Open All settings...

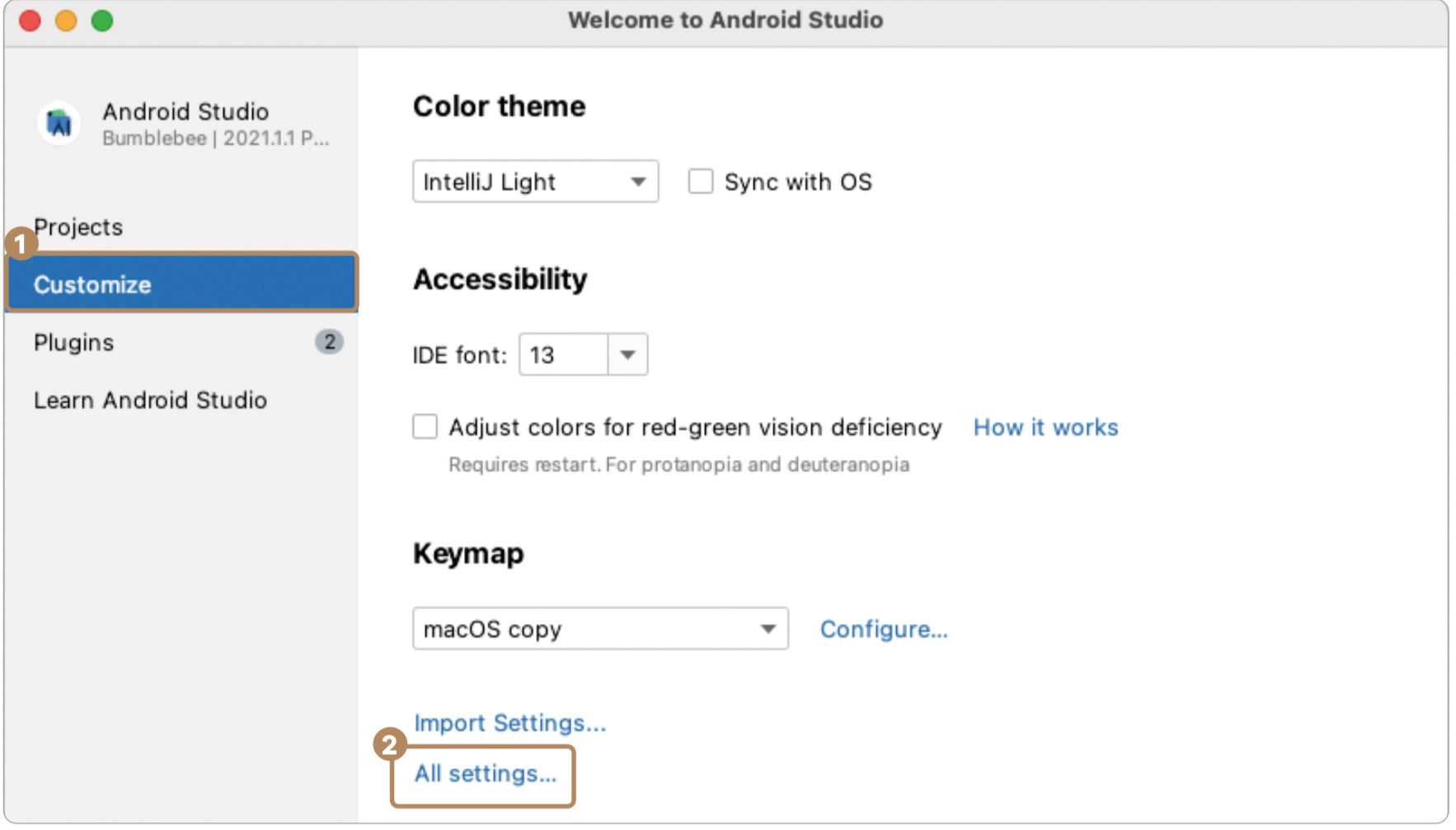(486, 773)
